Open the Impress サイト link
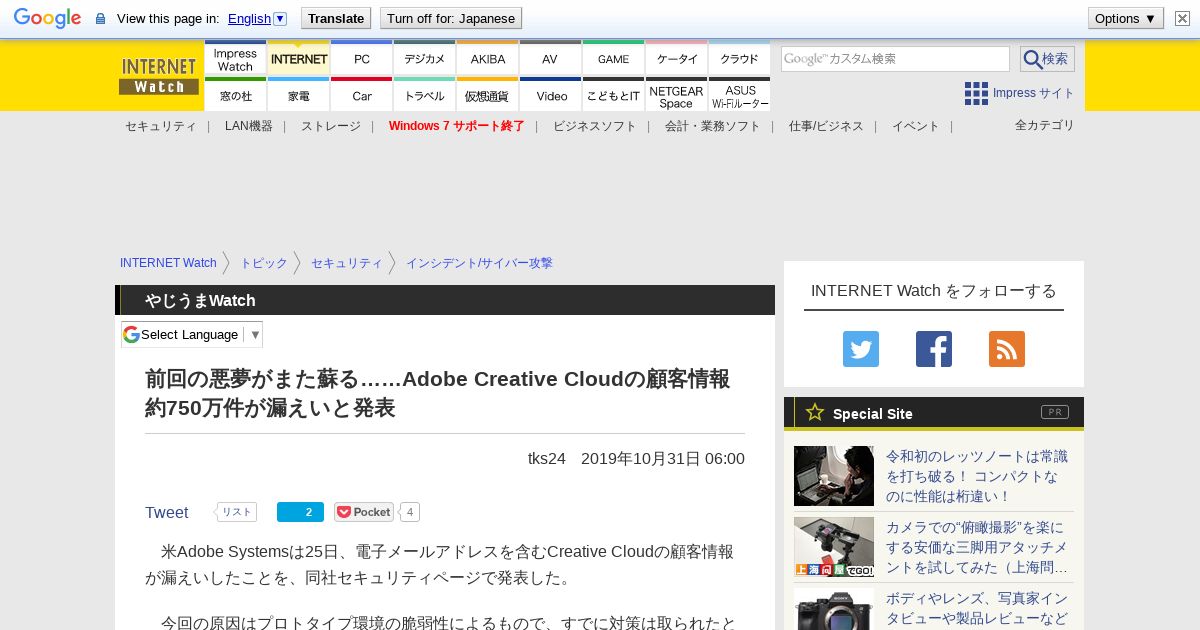The height and width of the screenshot is (630, 1200). pyautogui.click(x=1033, y=93)
